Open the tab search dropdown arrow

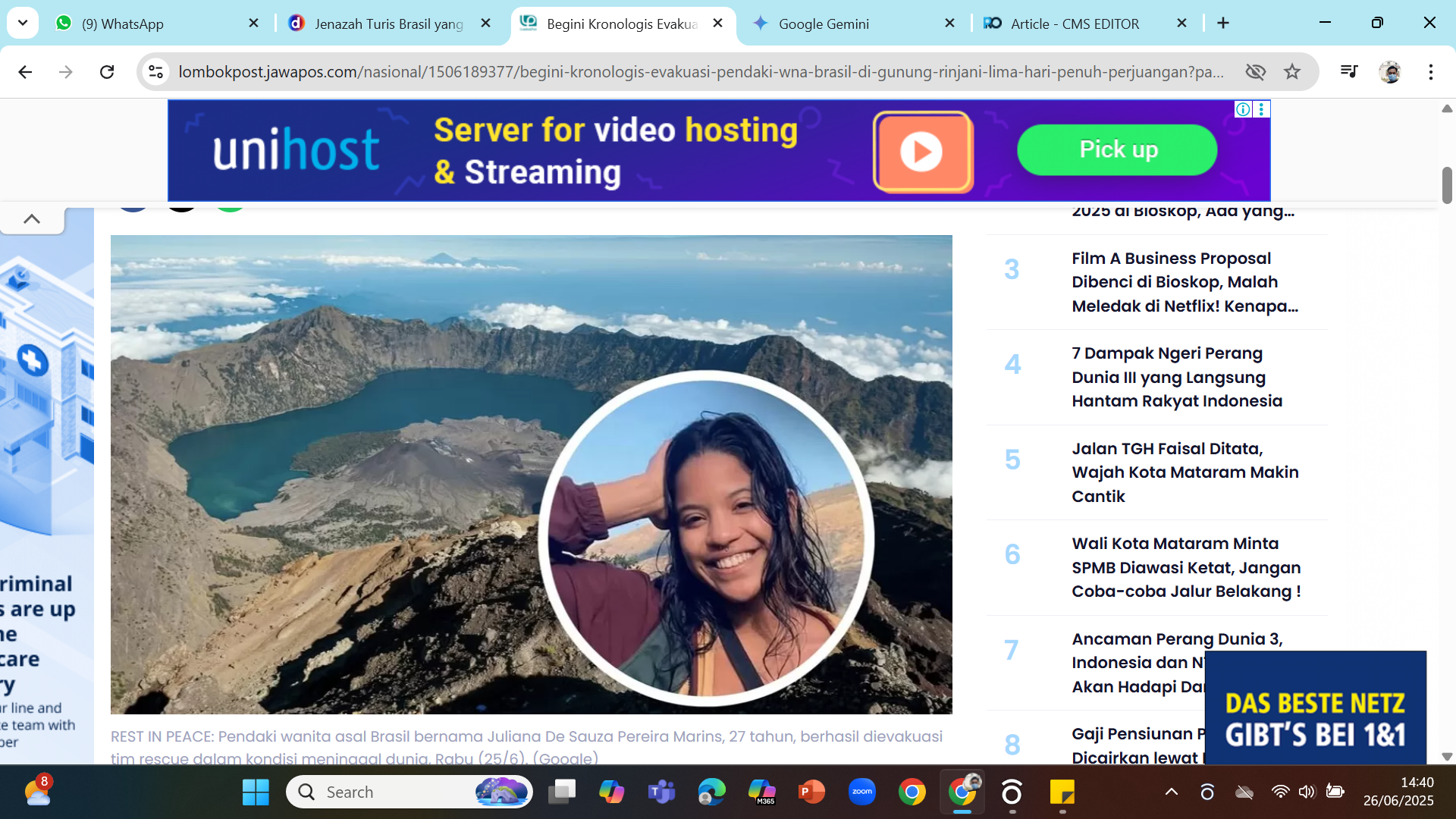point(23,23)
